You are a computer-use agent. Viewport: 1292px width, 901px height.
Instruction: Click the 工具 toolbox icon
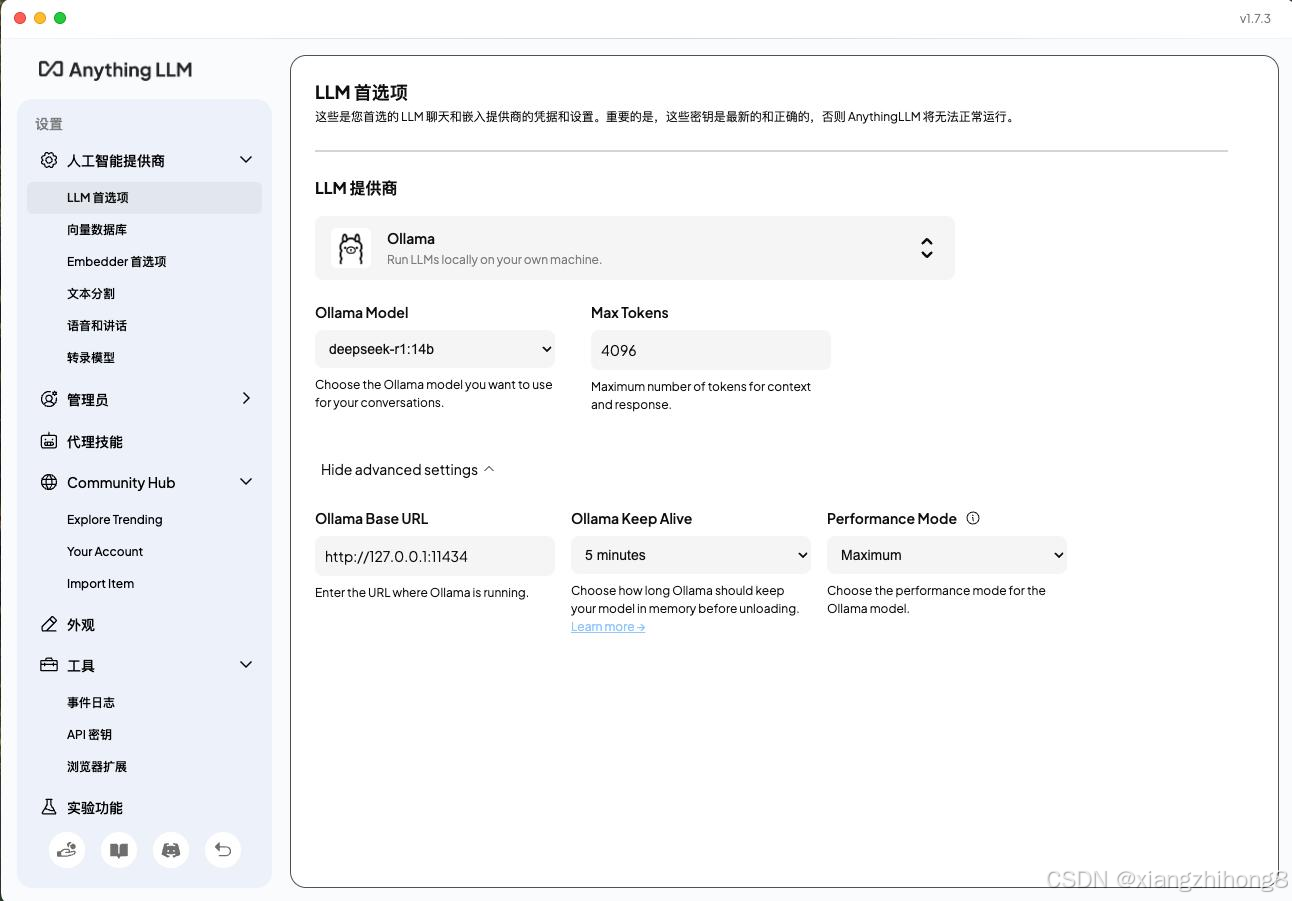[x=49, y=665]
